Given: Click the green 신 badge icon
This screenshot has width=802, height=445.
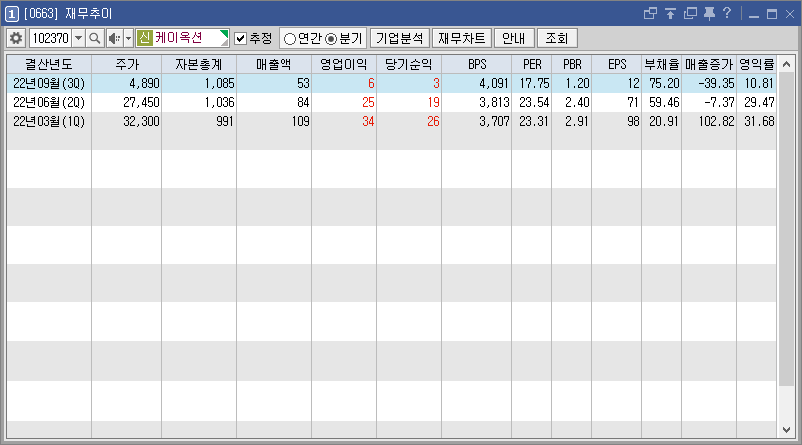Looking at the screenshot, I should [x=145, y=38].
